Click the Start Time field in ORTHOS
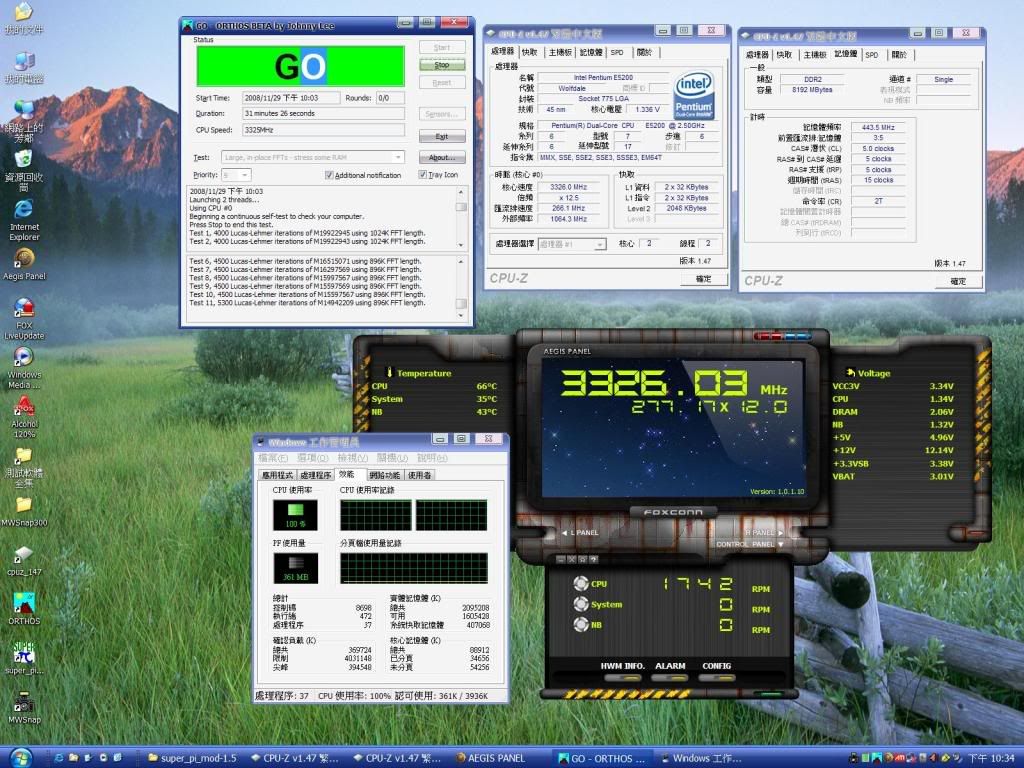 (x=291, y=98)
